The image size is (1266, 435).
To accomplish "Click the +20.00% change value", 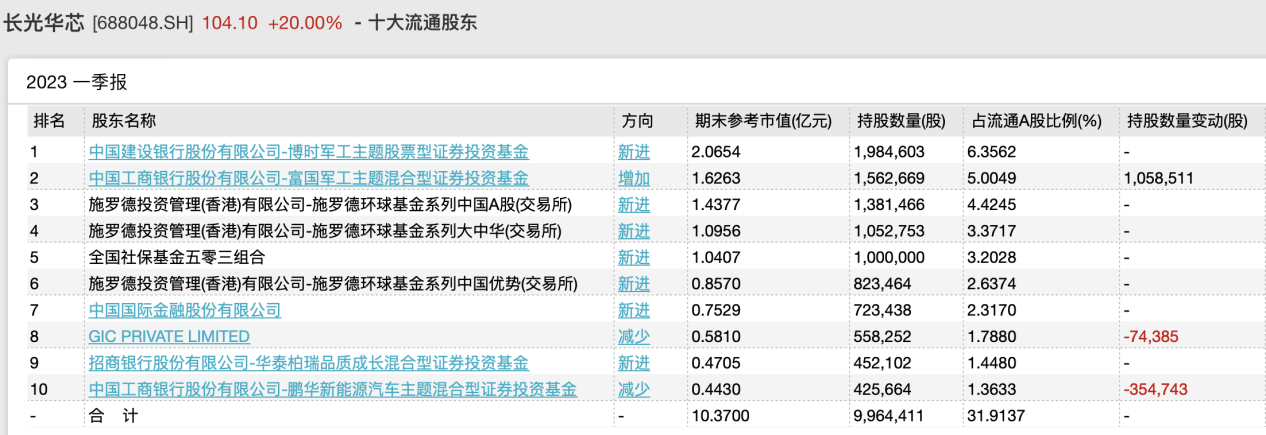I will (x=306, y=23).
